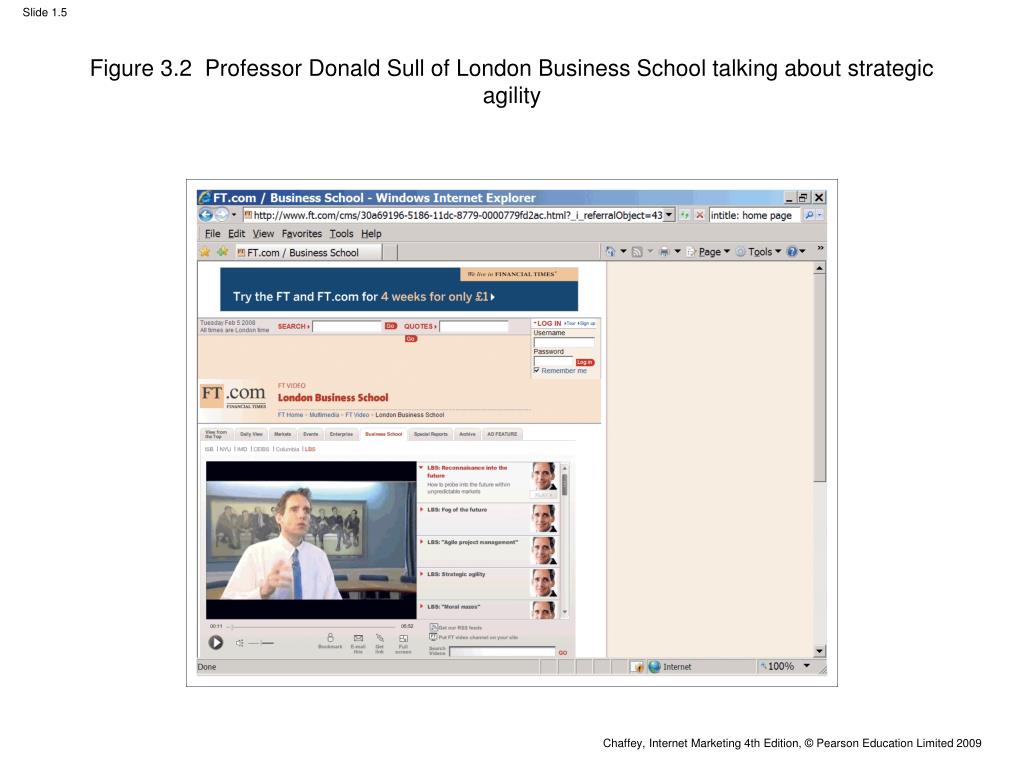The image size is (1024, 768).
Task: Expand the Home button dropdown arrow
Action: 623,251
